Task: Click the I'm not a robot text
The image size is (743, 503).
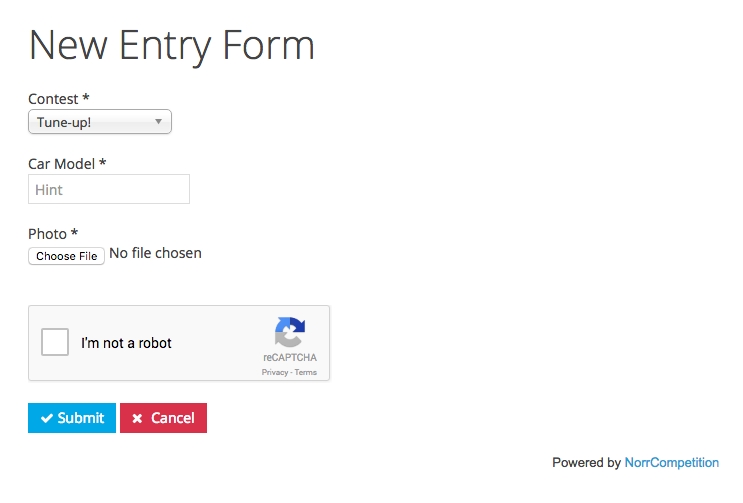Action: coord(126,343)
